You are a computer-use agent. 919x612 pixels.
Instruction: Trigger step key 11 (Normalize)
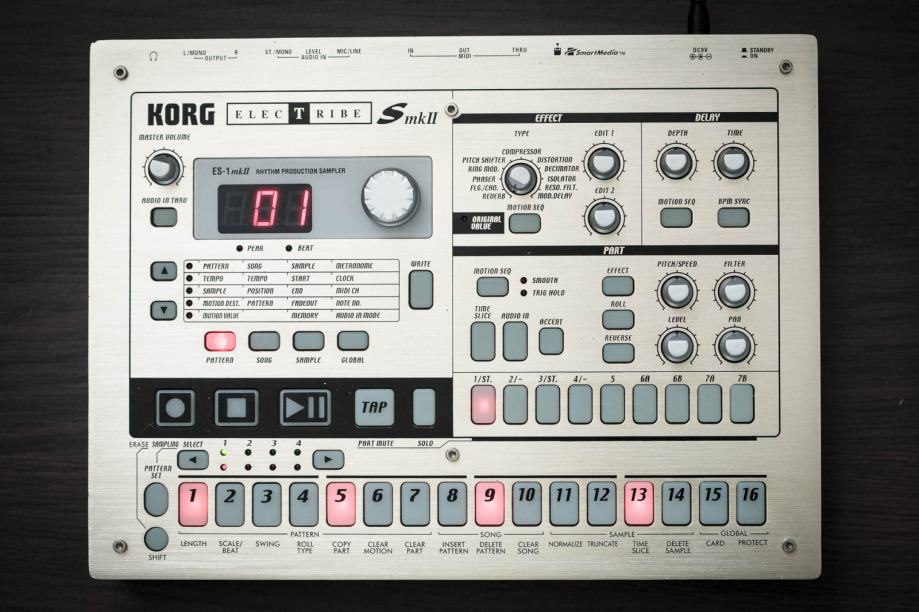point(564,503)
